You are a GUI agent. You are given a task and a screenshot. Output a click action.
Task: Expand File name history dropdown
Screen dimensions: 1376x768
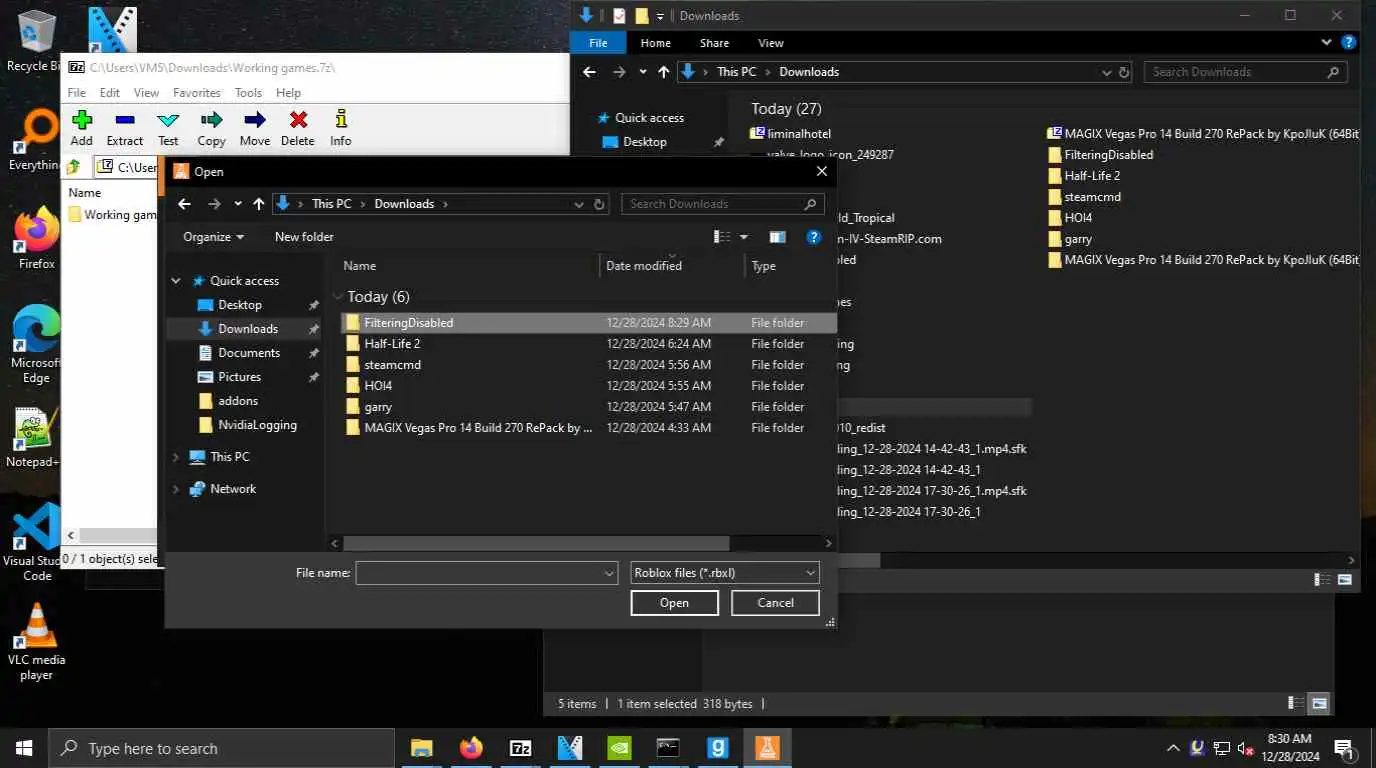609,573
